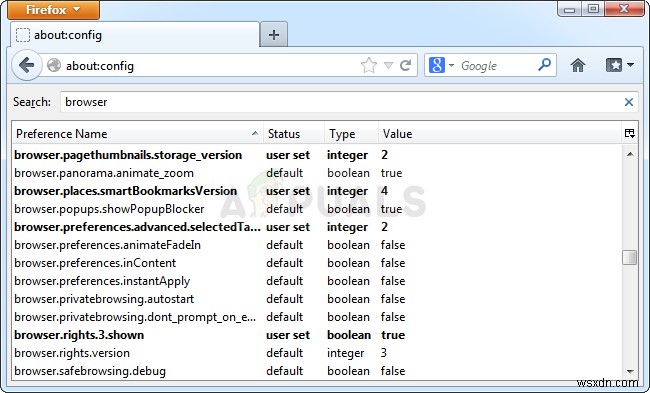This screenshot has width=650, height=393.
Task: Clear the preference search with X
Action: tap(628, 102)
